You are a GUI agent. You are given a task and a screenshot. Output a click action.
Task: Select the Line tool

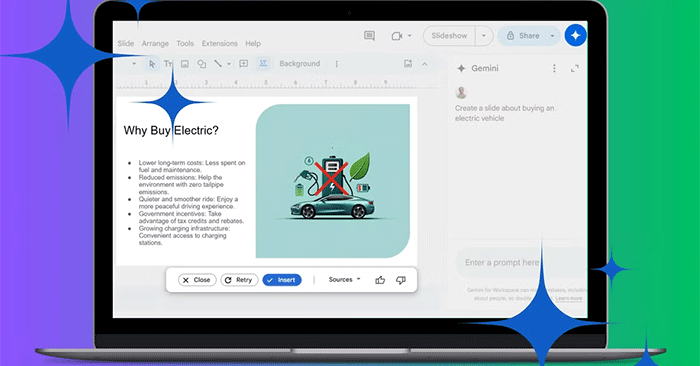tap(218, 64)
